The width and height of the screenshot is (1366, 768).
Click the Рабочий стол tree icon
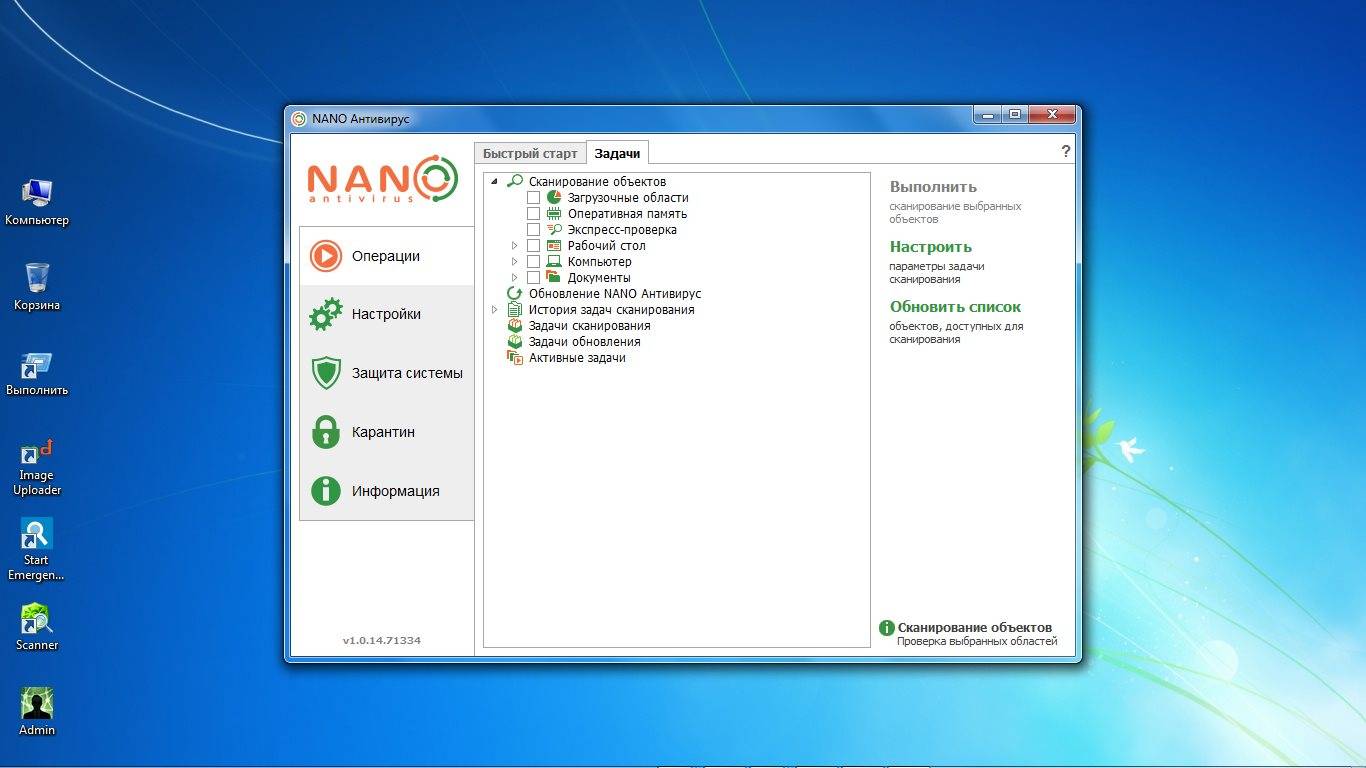click(554, 245)
